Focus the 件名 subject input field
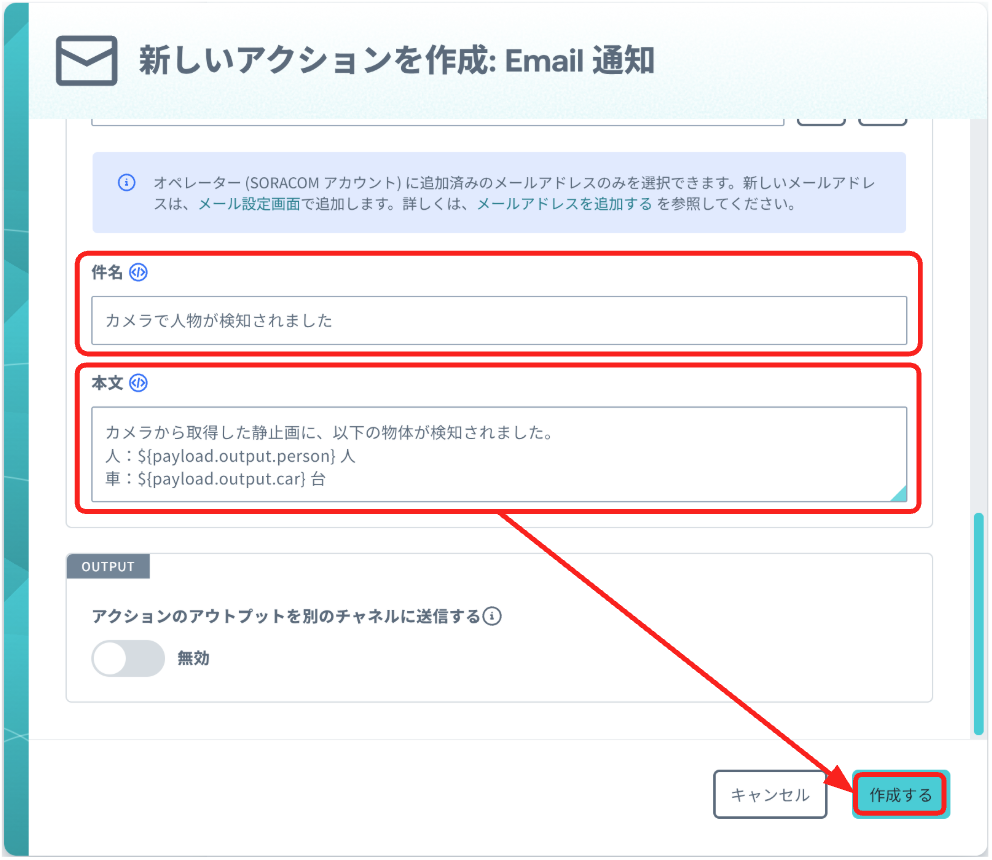 pyautogui.click(x=498, y=321)
